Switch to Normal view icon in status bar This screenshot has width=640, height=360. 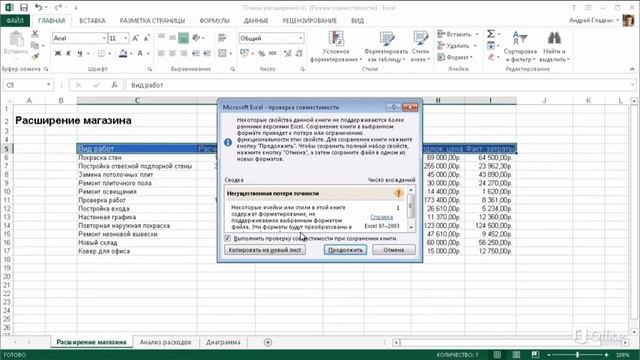497,355
